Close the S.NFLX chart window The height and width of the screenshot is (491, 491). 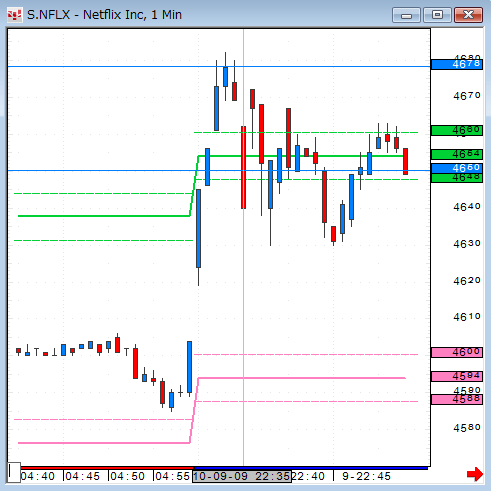click(468, 15)
